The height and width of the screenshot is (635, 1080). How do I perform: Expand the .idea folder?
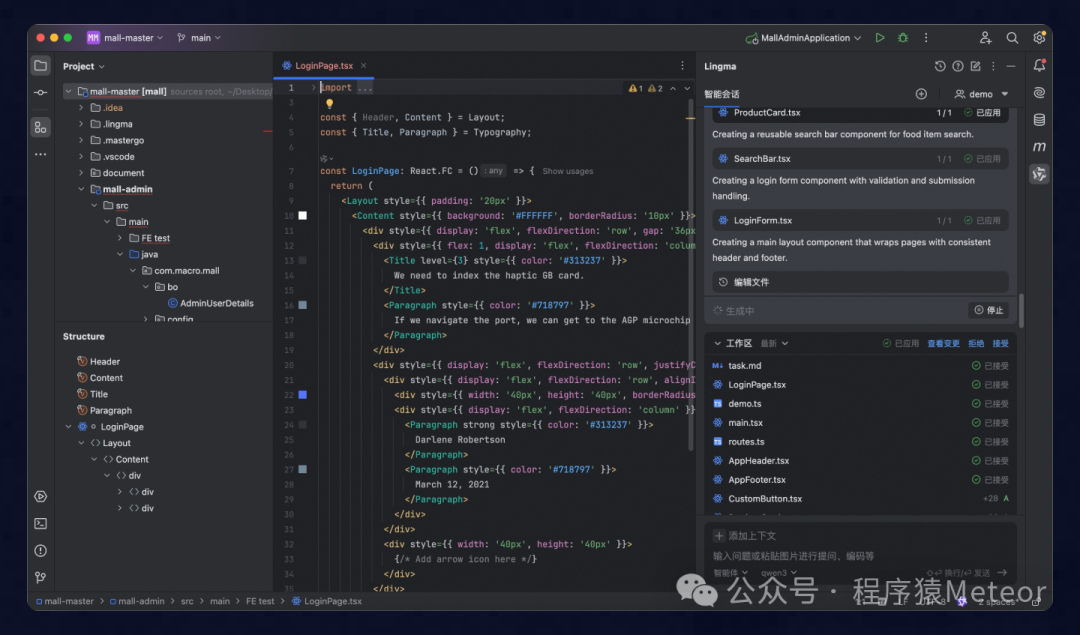(x=81, y=107)
